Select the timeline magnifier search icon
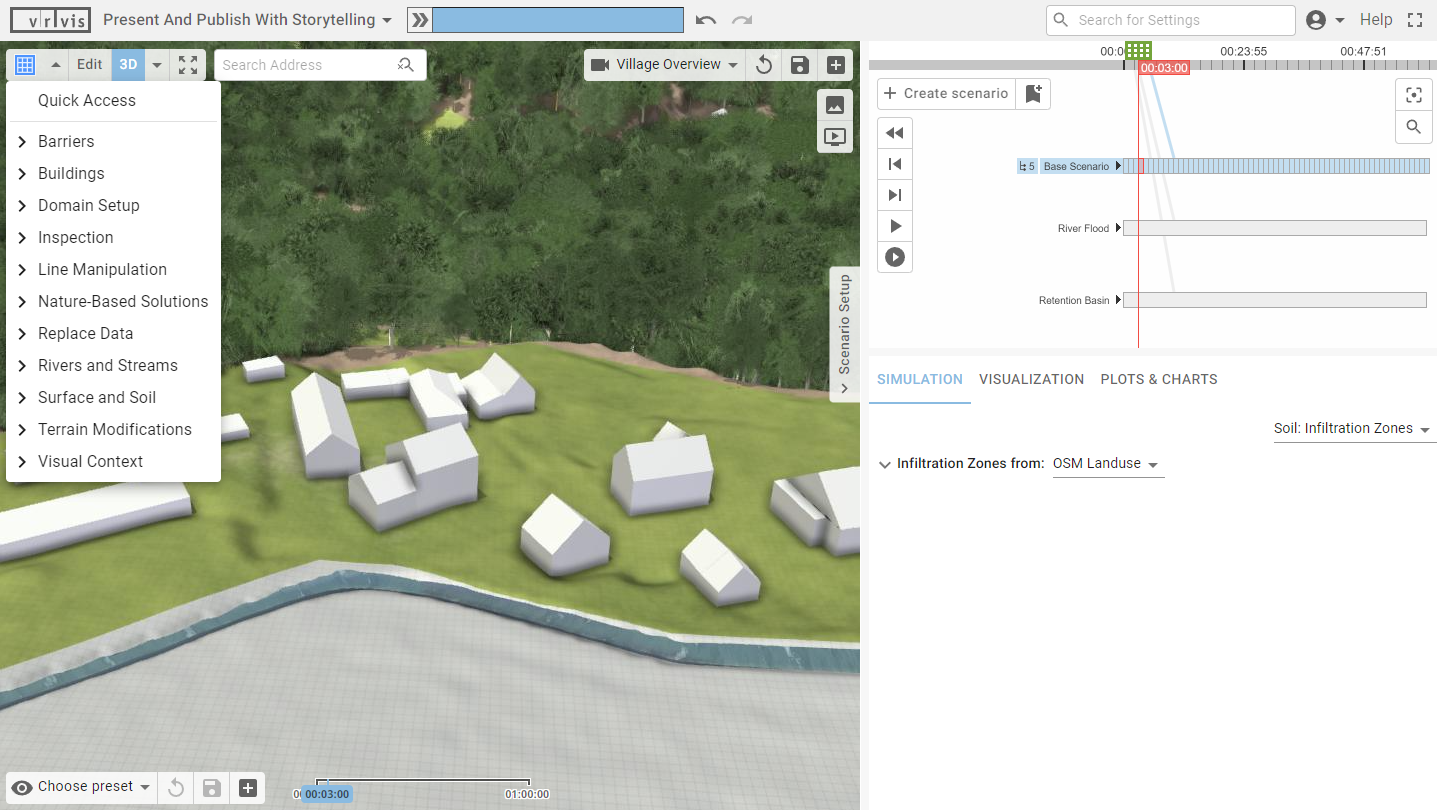This screenshot has width=1437, height=810. [1413, 127]
